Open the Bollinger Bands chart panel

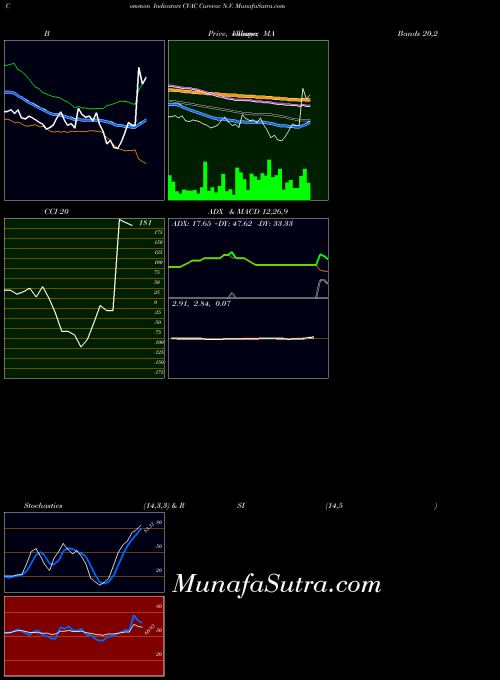85,121
